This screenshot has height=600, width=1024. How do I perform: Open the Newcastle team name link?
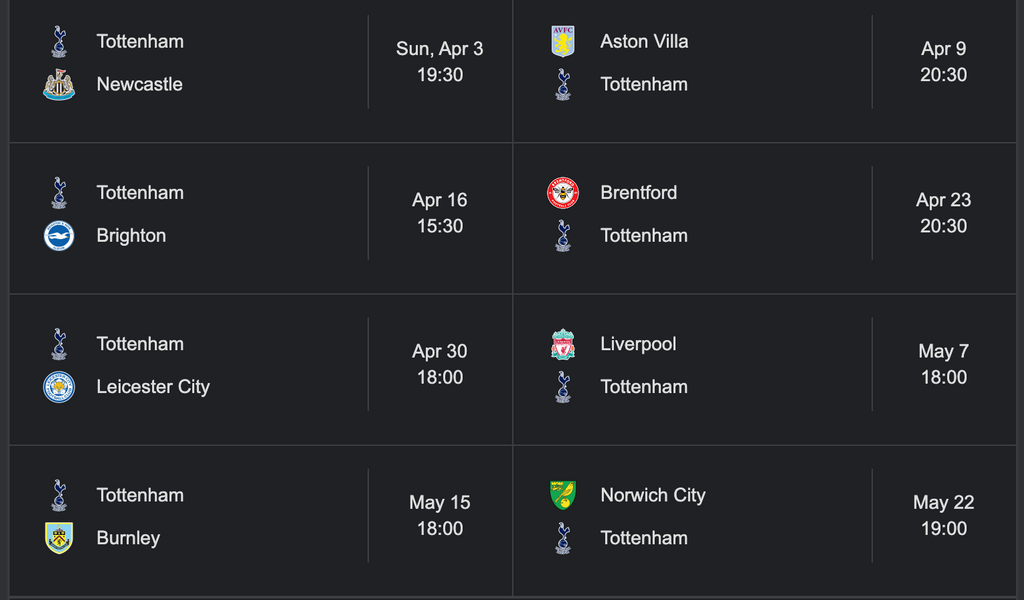[x=139, y=85]
